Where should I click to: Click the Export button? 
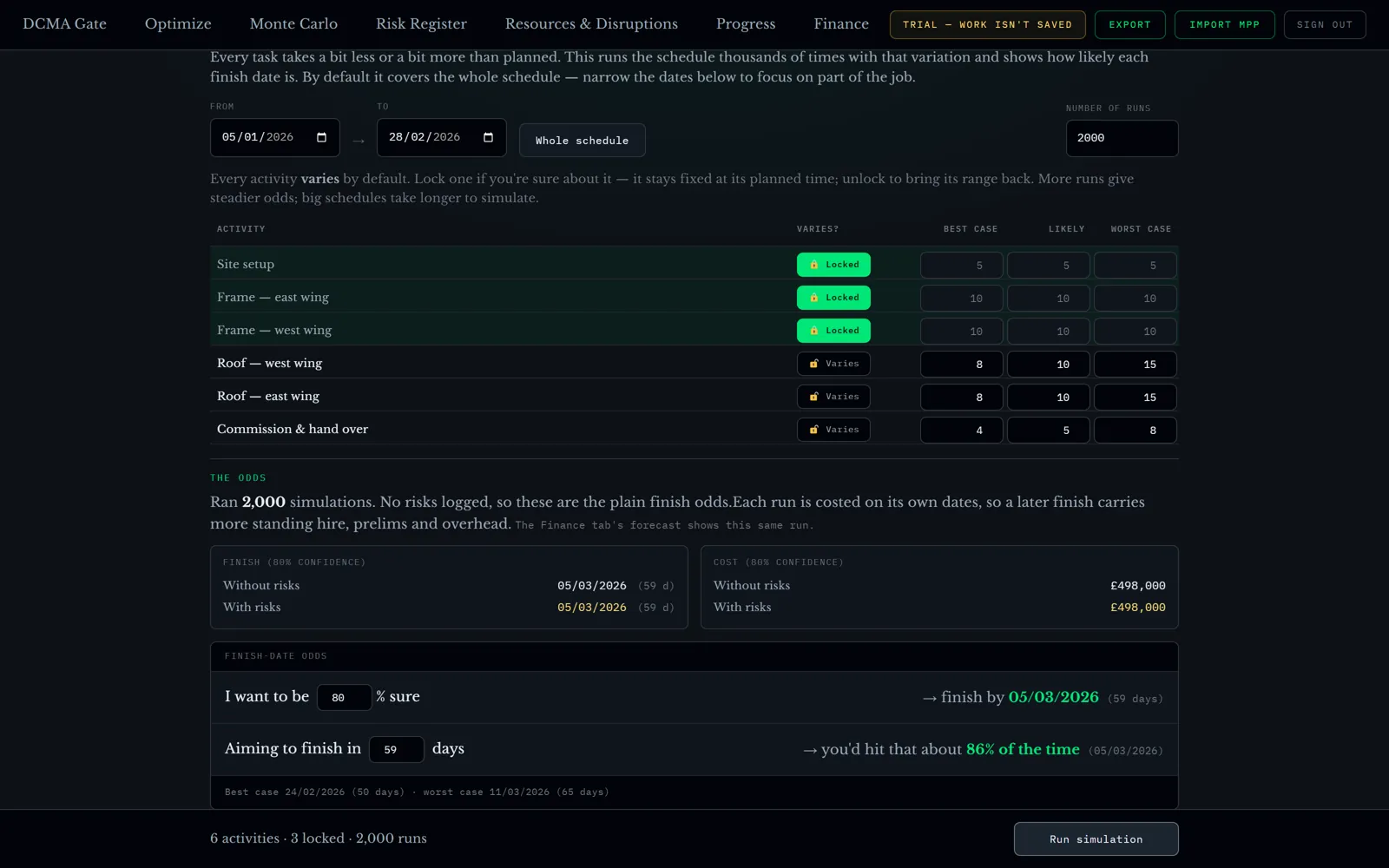pos(1129,24)
